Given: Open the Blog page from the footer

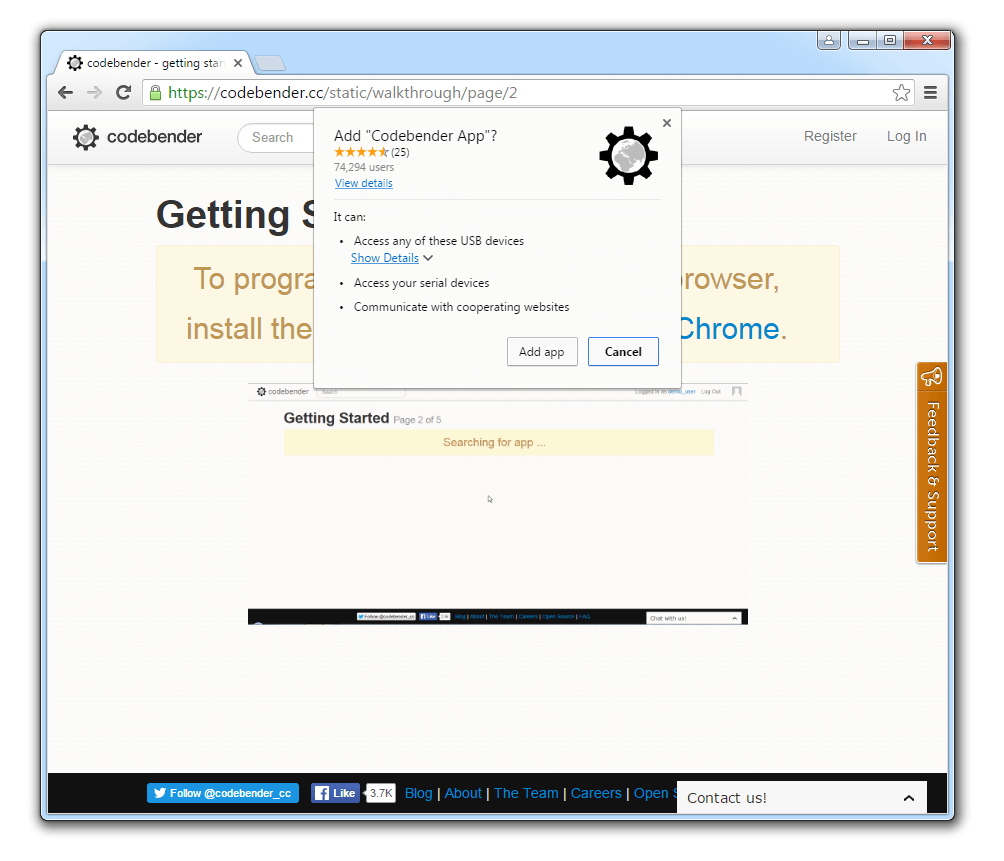Looking at the screenshot, I should (x=418, y=793).
